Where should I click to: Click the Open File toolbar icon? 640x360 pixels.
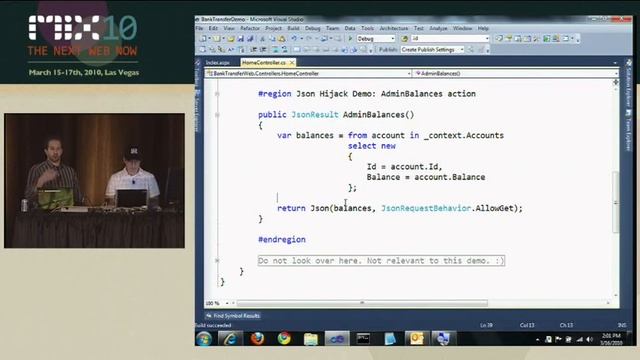[x=231, y=38]
